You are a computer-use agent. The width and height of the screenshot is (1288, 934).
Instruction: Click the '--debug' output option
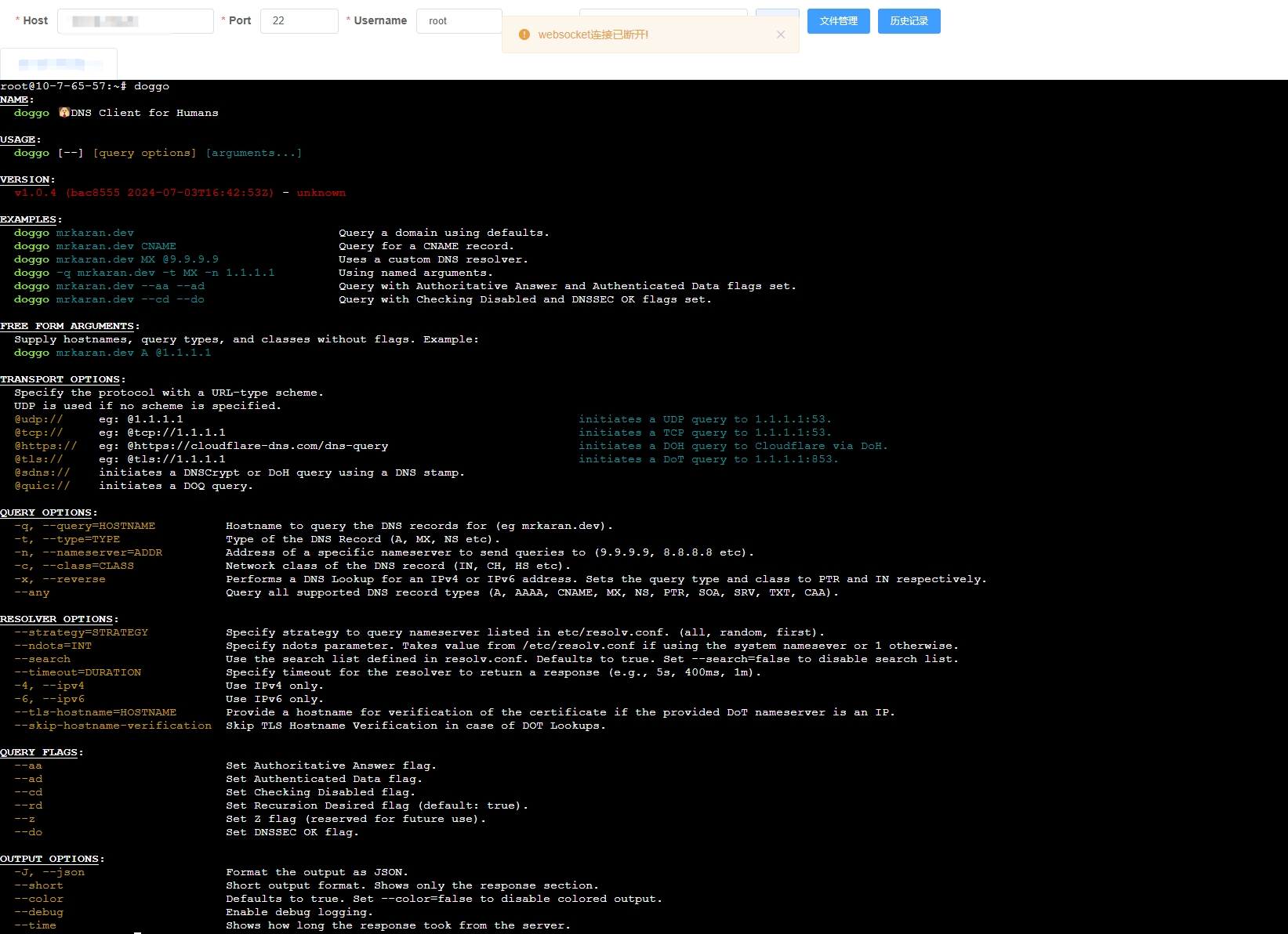(x=38, y=912)
